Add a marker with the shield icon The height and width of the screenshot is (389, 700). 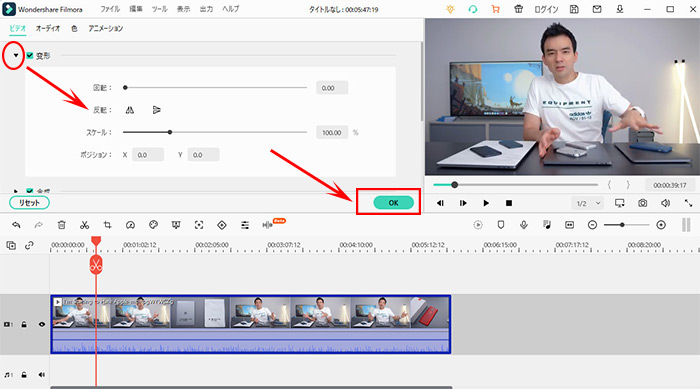click(x=501, y=225)
